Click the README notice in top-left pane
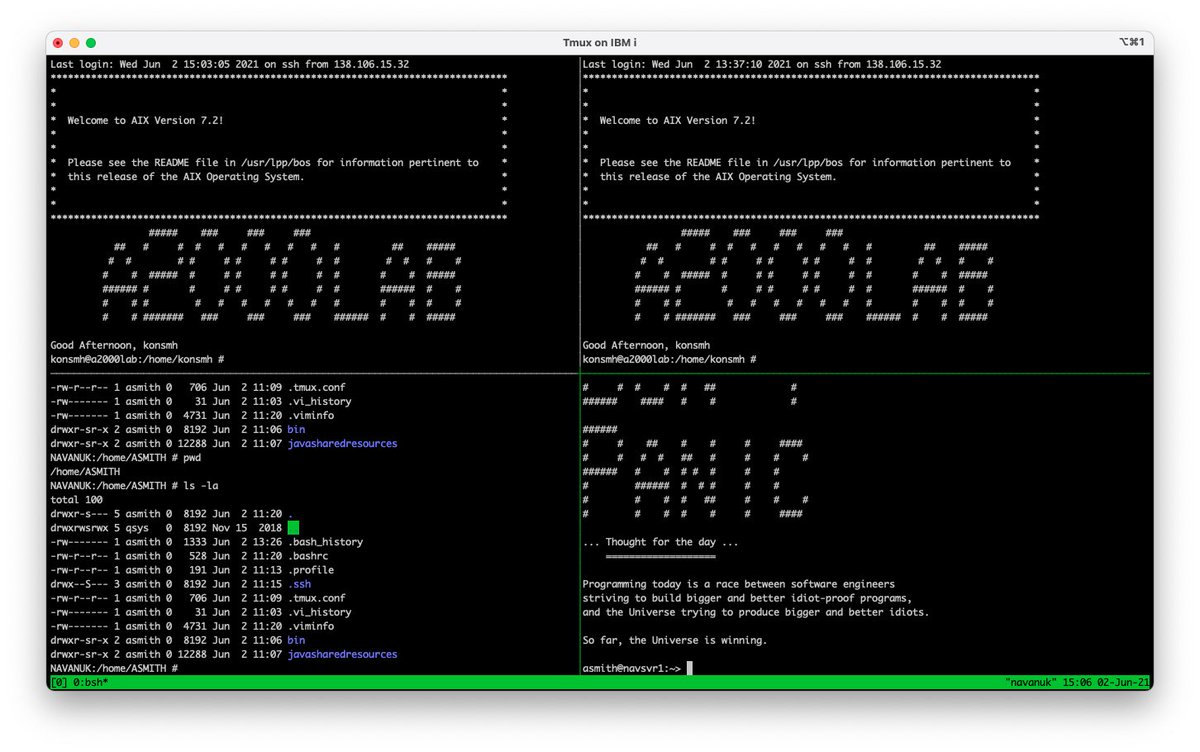 coord(273,169)
